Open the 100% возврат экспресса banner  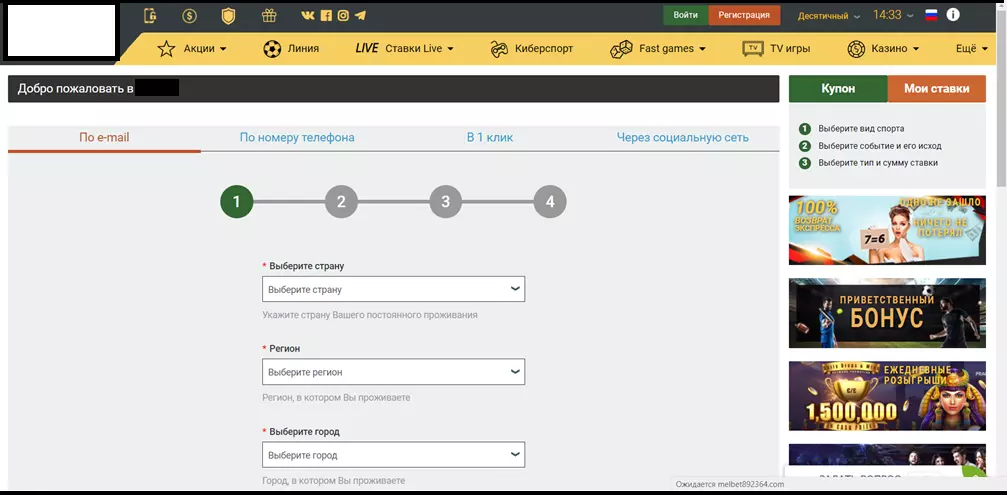pyautogui.click(x=887, y=230)
